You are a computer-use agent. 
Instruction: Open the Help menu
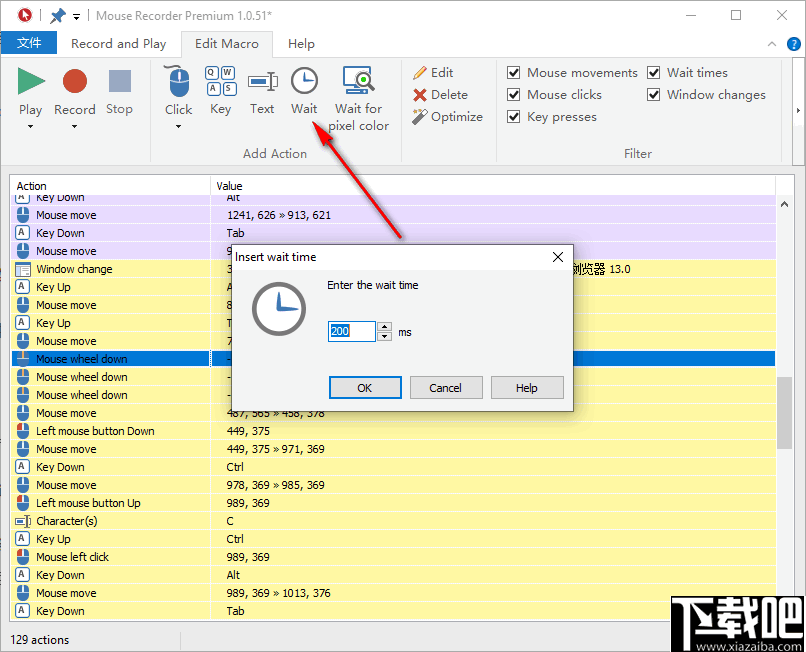tap(301, 44)
